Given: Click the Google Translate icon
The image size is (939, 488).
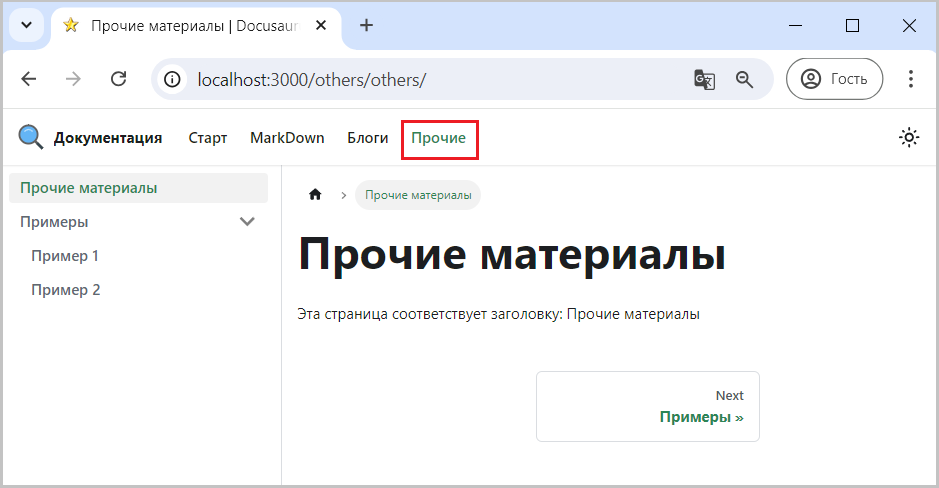Looking at the screenshot, I should (704, 79).
